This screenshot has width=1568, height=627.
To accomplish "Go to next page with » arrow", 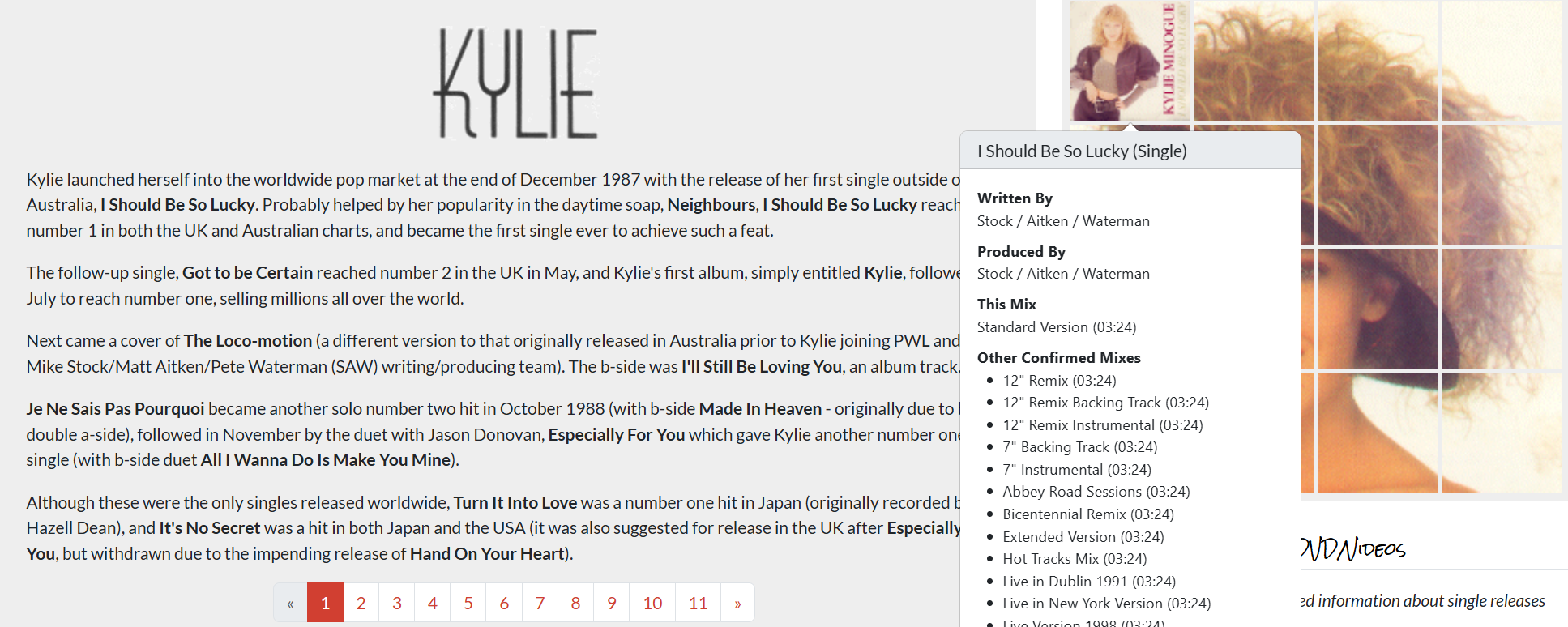I will click(x=737, y=603).
